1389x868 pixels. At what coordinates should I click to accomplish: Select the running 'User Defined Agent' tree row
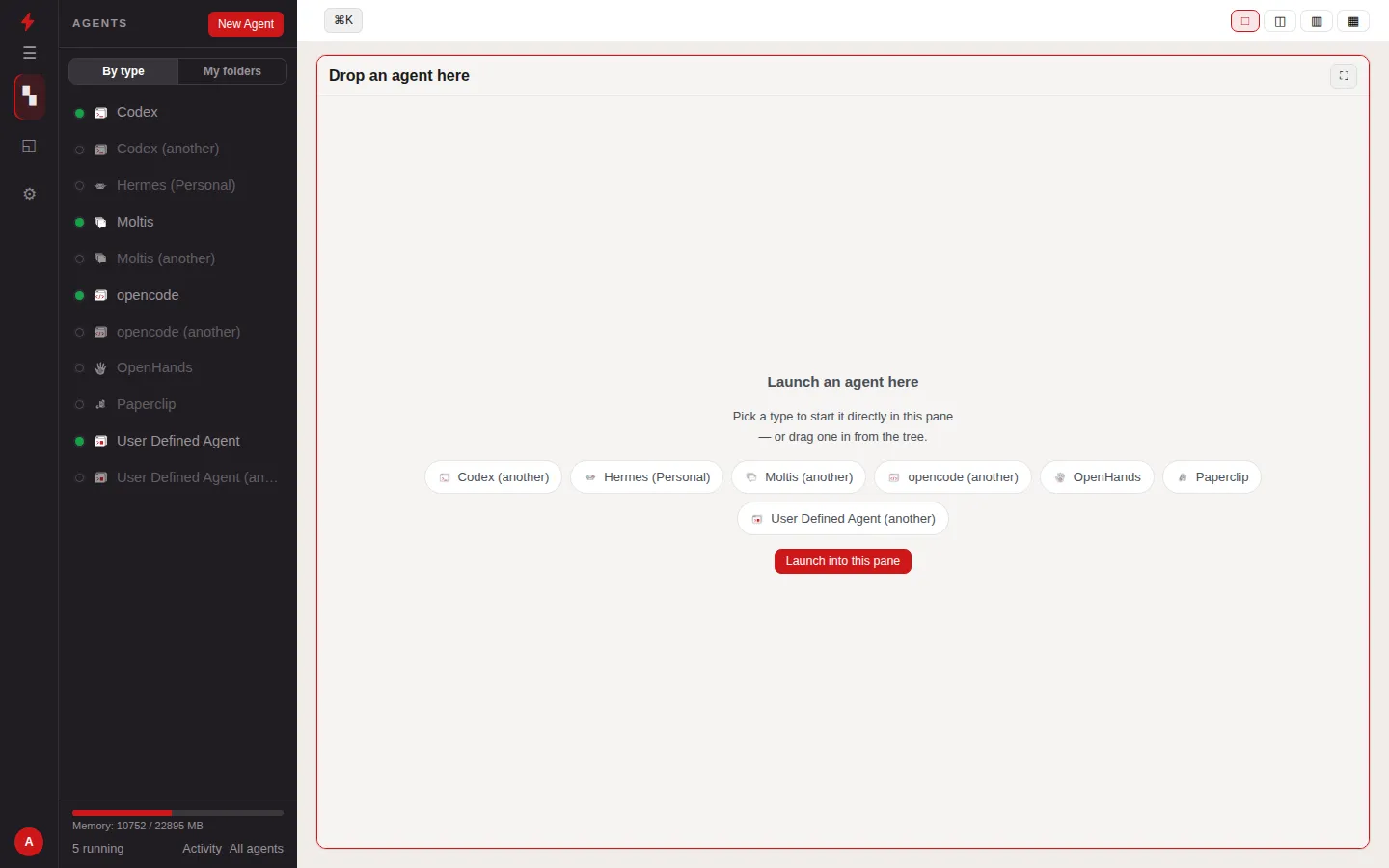(177, 442)
